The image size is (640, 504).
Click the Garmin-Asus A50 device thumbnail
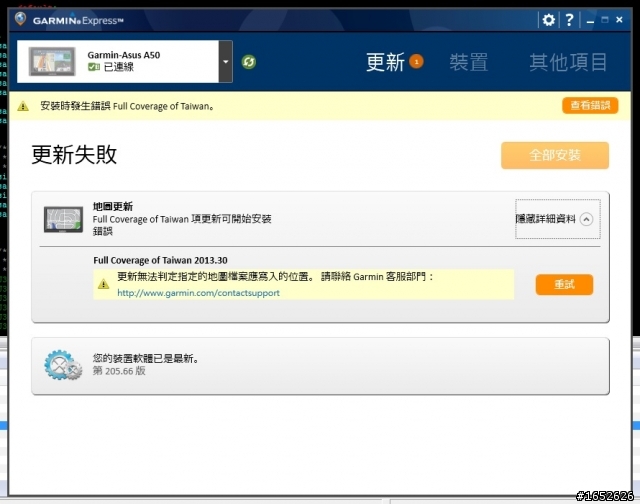coord(52,62)
